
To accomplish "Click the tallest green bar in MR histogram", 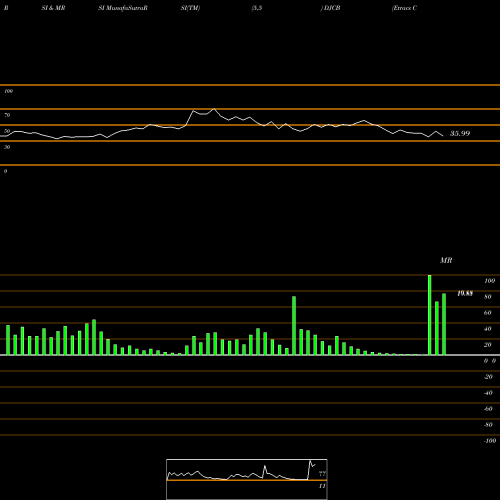I will pos(430,315).
